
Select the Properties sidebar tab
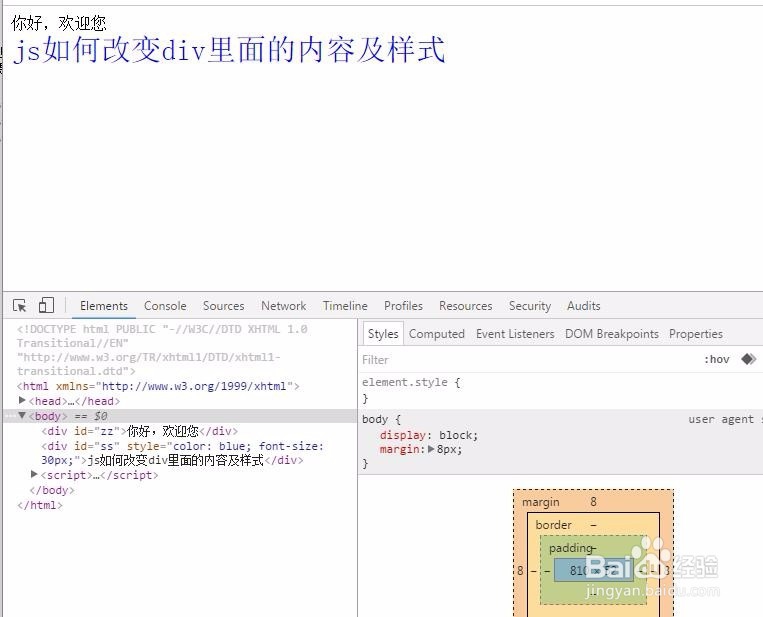tap(696, 334)
